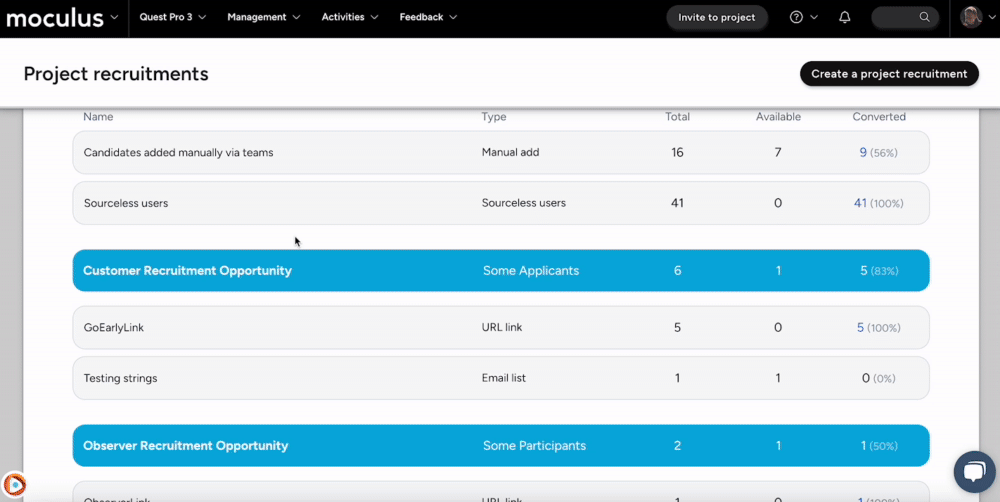This screenshot has height=502, width=1000.
Task: Click the orange recorder icon bottom-left
Action: point(14,485)
